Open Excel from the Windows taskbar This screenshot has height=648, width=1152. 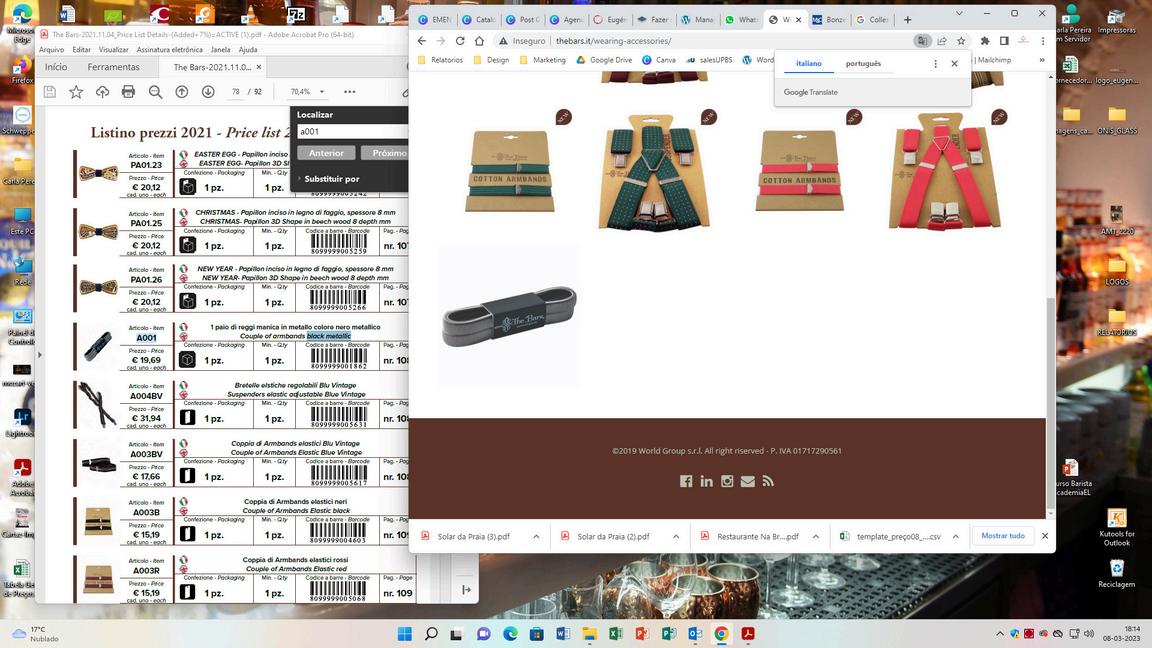pos(616,634)
